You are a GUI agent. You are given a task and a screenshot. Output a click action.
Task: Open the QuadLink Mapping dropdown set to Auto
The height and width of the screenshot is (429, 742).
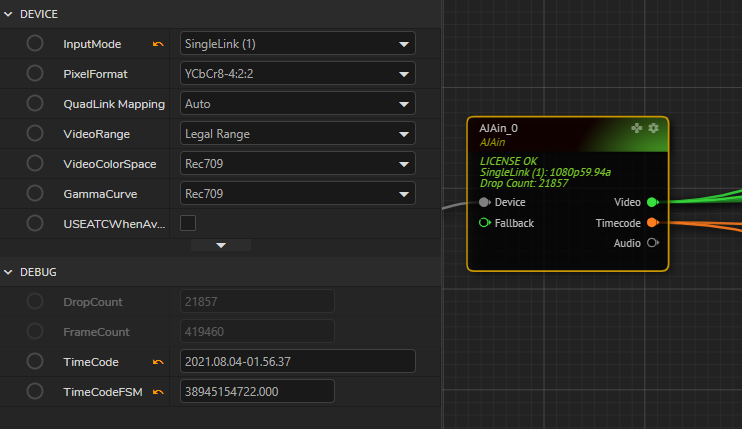(297, 103)
